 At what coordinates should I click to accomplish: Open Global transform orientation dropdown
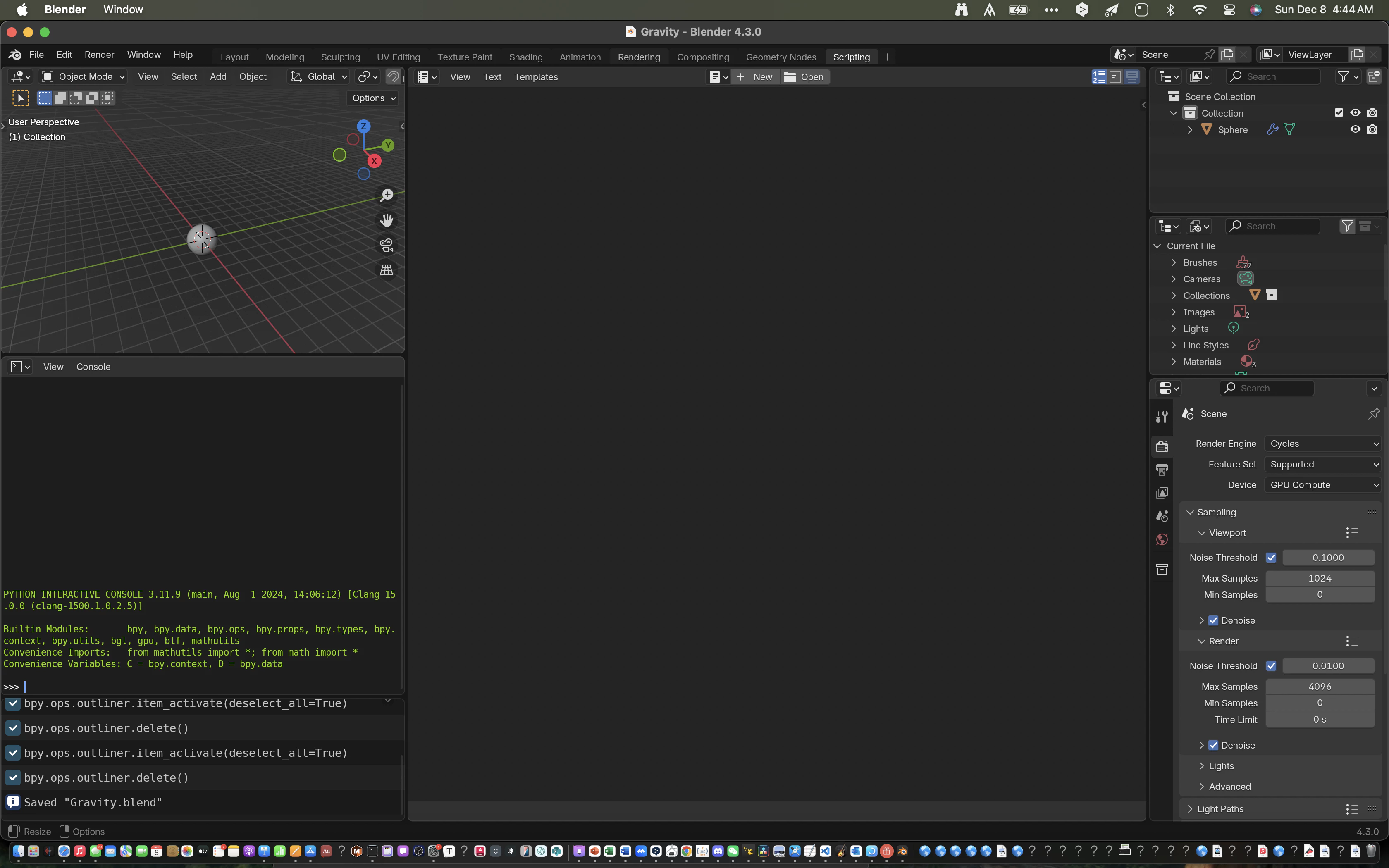point(319,77)
